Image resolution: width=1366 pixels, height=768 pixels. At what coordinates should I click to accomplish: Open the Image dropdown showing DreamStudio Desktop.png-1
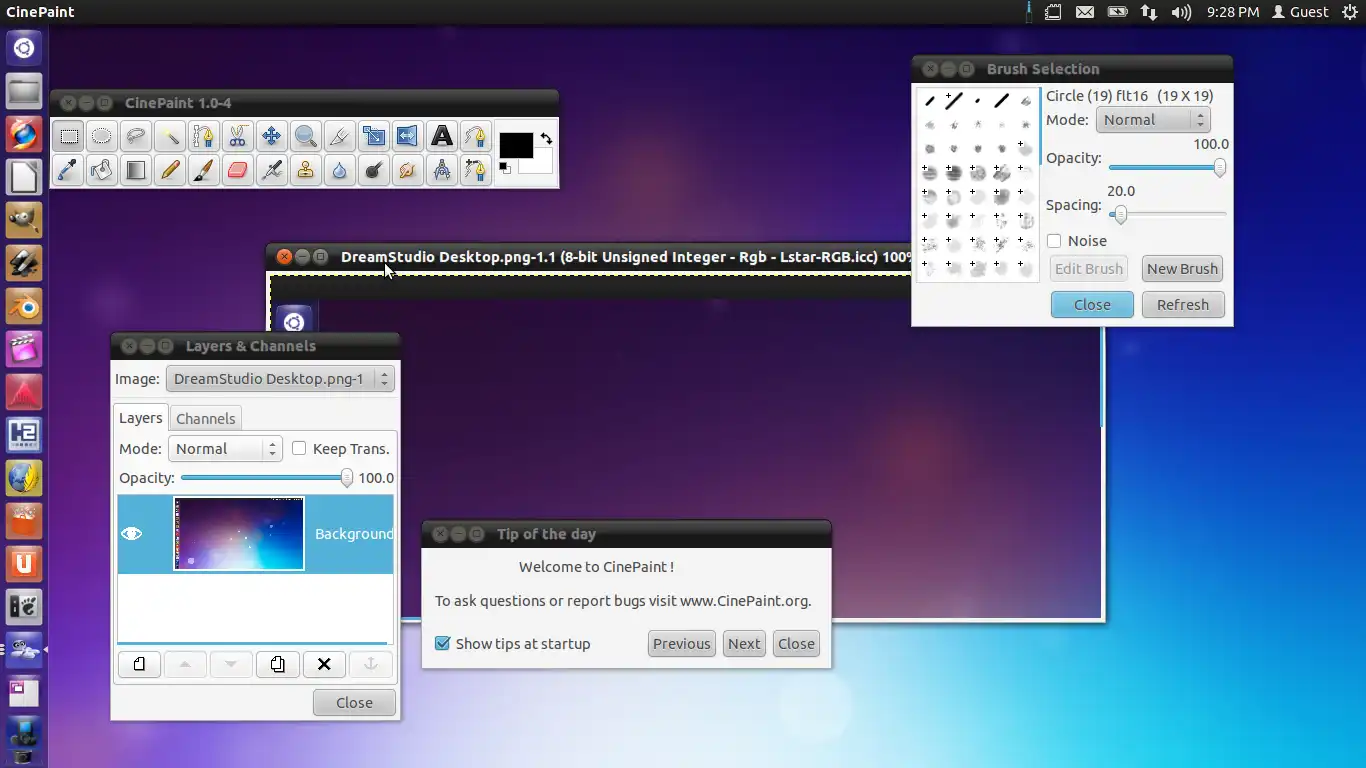(280, 379)
